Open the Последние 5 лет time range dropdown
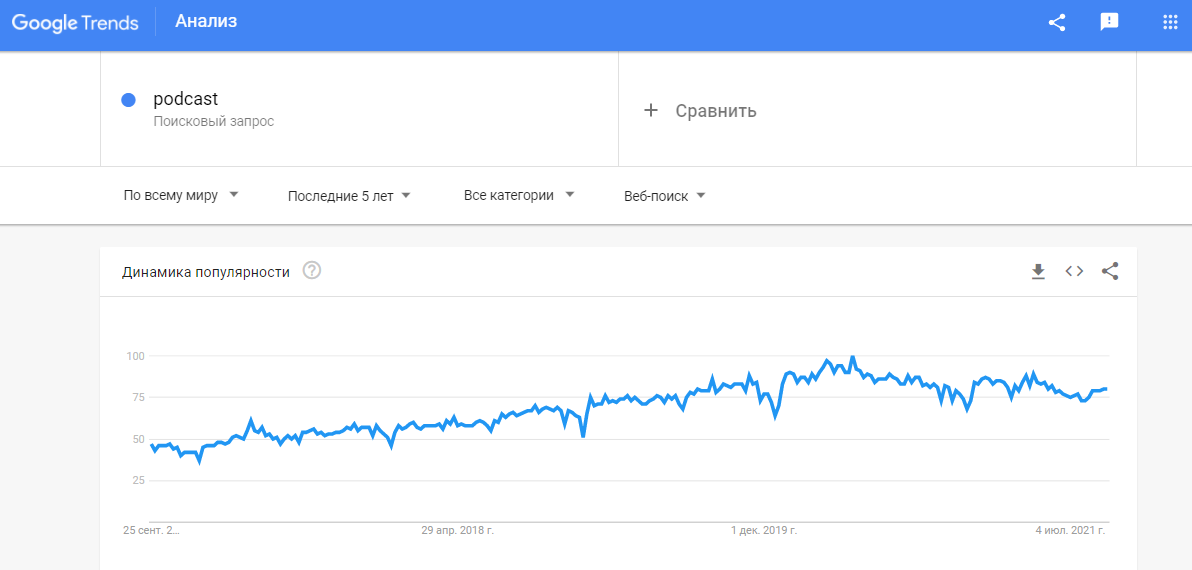Image resolution: width=1192 pixels, height=570 pixels. click(x=349, y=196)
